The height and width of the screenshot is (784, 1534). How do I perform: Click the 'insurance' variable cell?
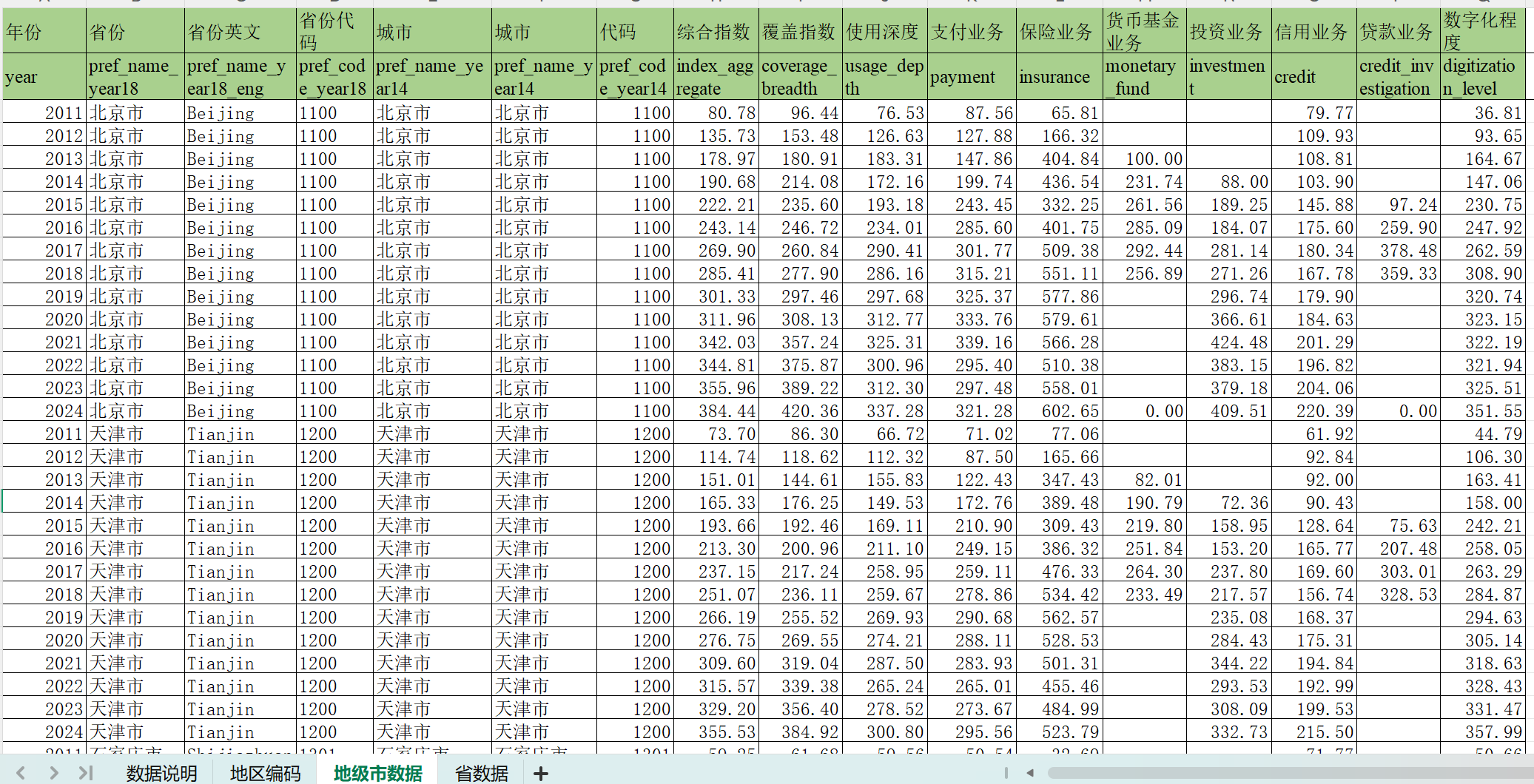[x=1060, y=77]
